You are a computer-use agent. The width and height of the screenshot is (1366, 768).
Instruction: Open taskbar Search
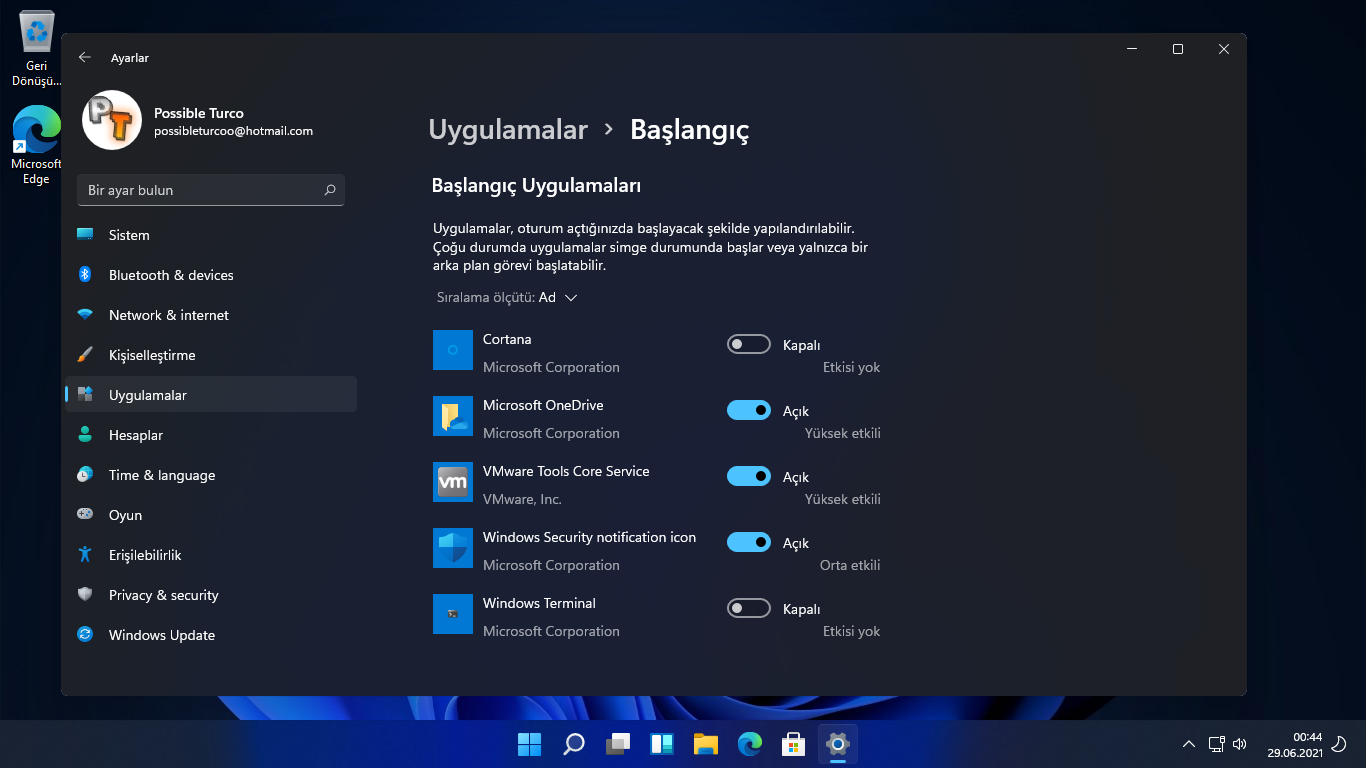574,744
